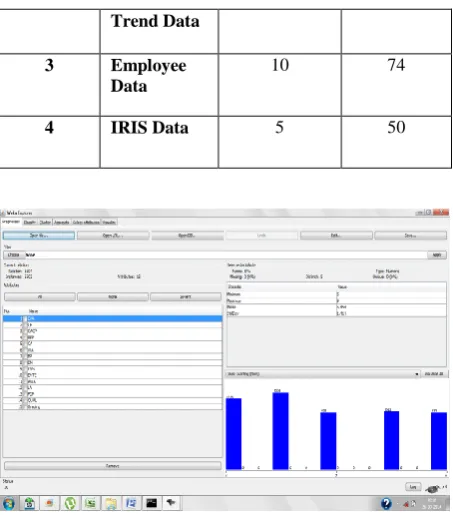Click the '50' table cell
453x515 pixels.
pos(396,142)
